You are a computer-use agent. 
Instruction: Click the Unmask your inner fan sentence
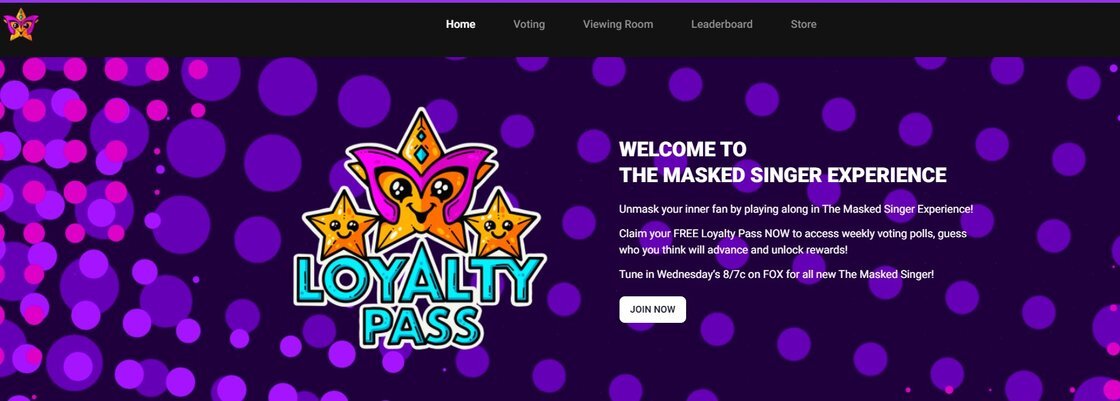tap(796, 210)
